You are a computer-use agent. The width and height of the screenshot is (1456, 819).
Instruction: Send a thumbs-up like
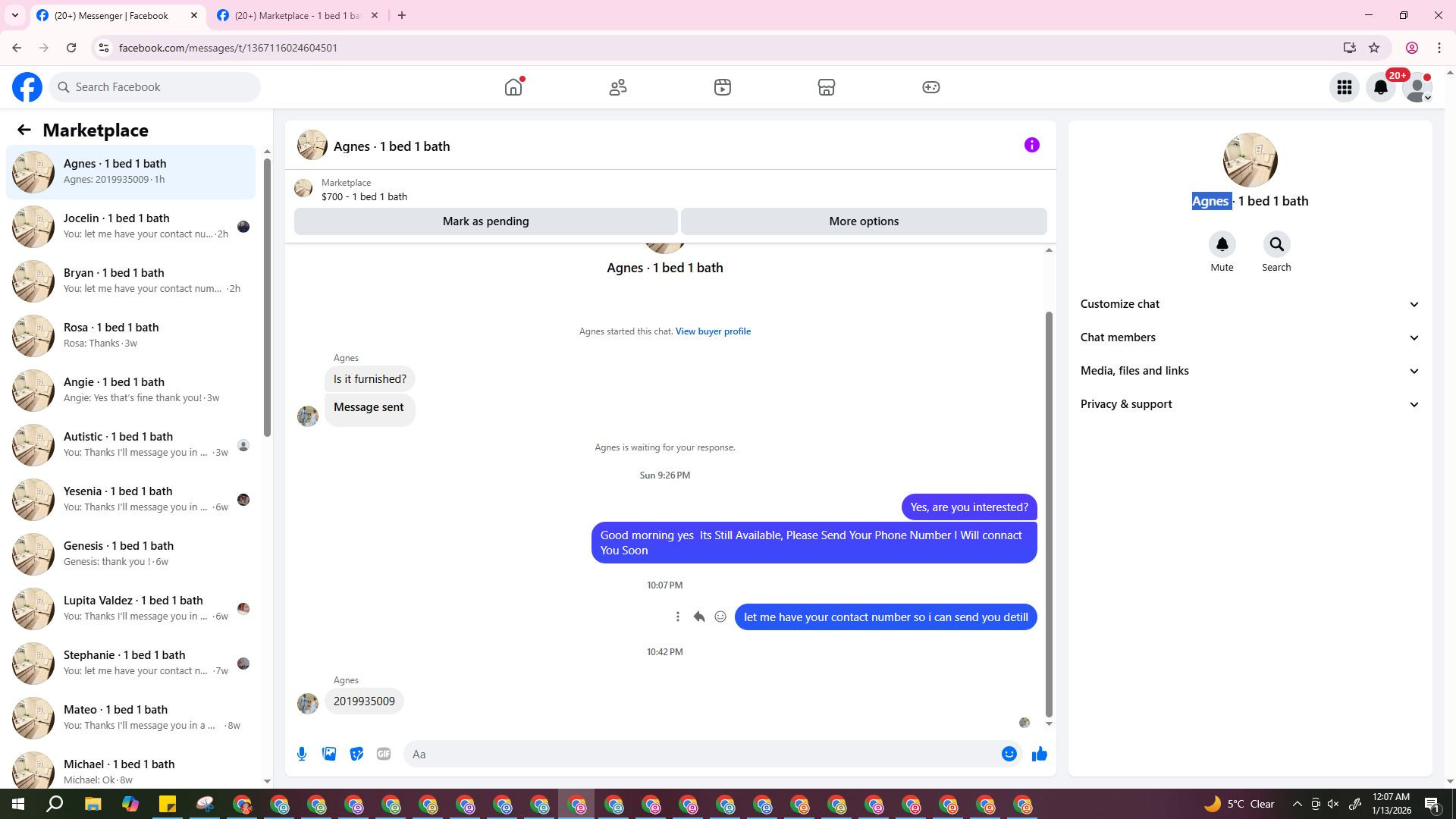click(1039, 754)
